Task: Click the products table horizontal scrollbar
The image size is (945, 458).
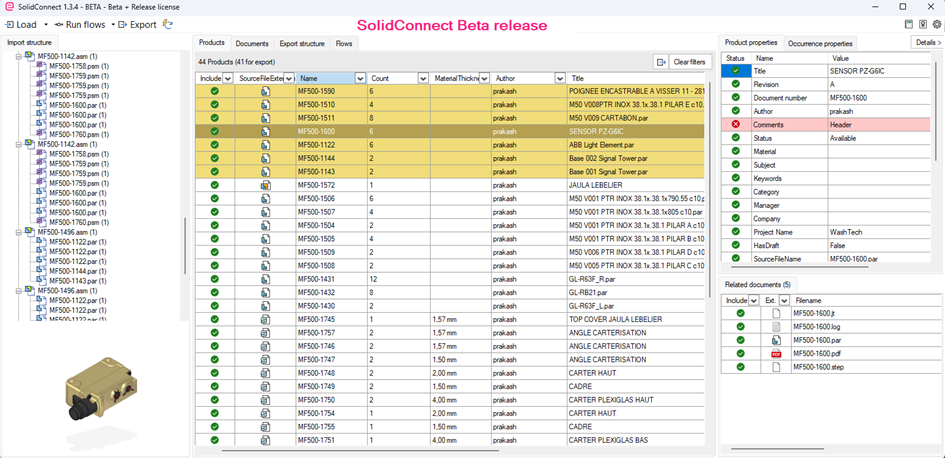Action: click(x=360, y=450)
